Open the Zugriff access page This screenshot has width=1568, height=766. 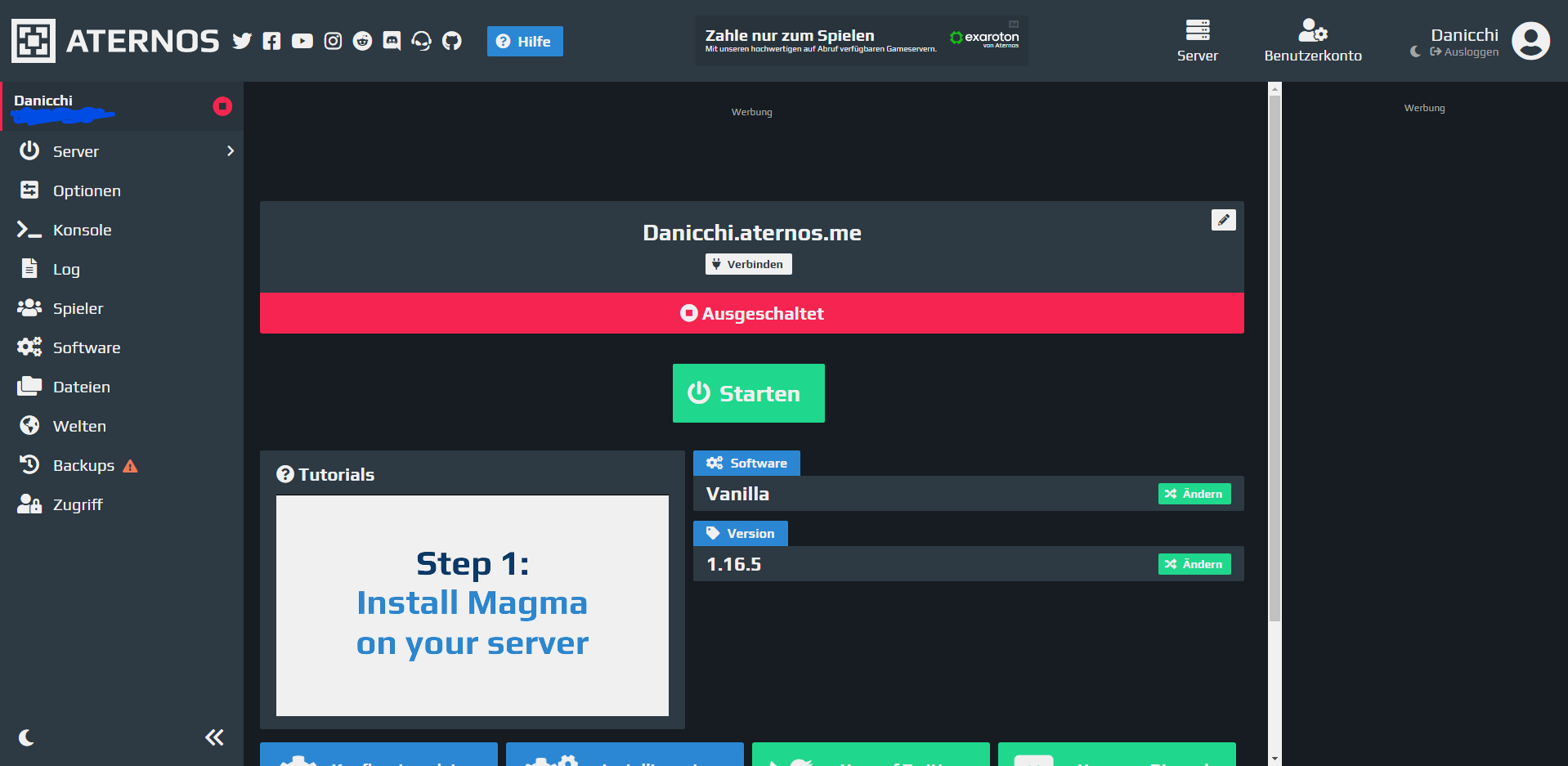(122, 504)
